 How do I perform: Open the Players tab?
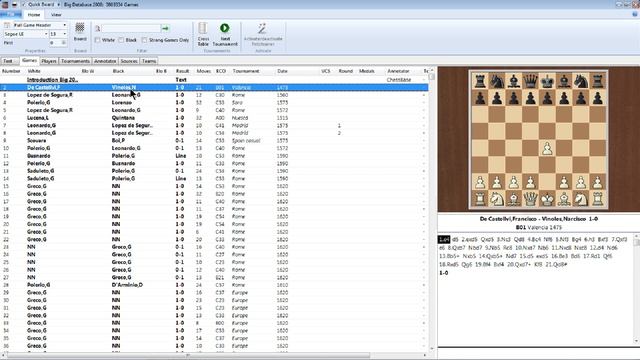tap(49, 61)
